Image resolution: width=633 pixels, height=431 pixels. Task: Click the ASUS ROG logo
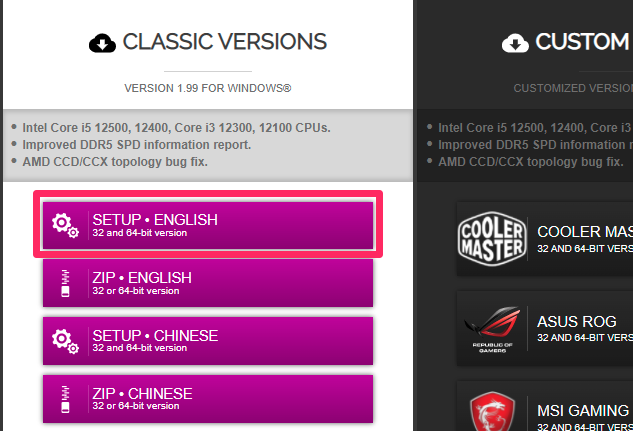tap(492, 329)
